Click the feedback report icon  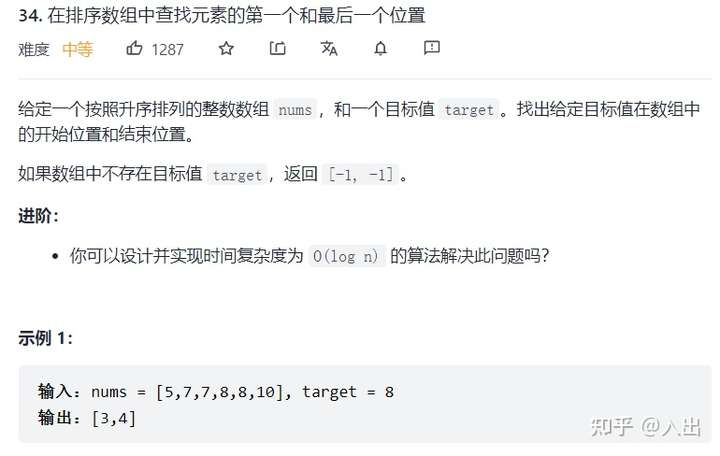coord(432,47)
